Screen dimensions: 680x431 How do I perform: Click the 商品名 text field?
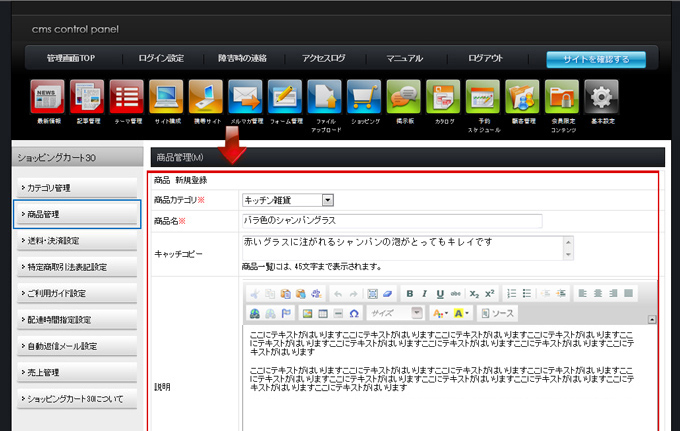click(x=391, y=221)
